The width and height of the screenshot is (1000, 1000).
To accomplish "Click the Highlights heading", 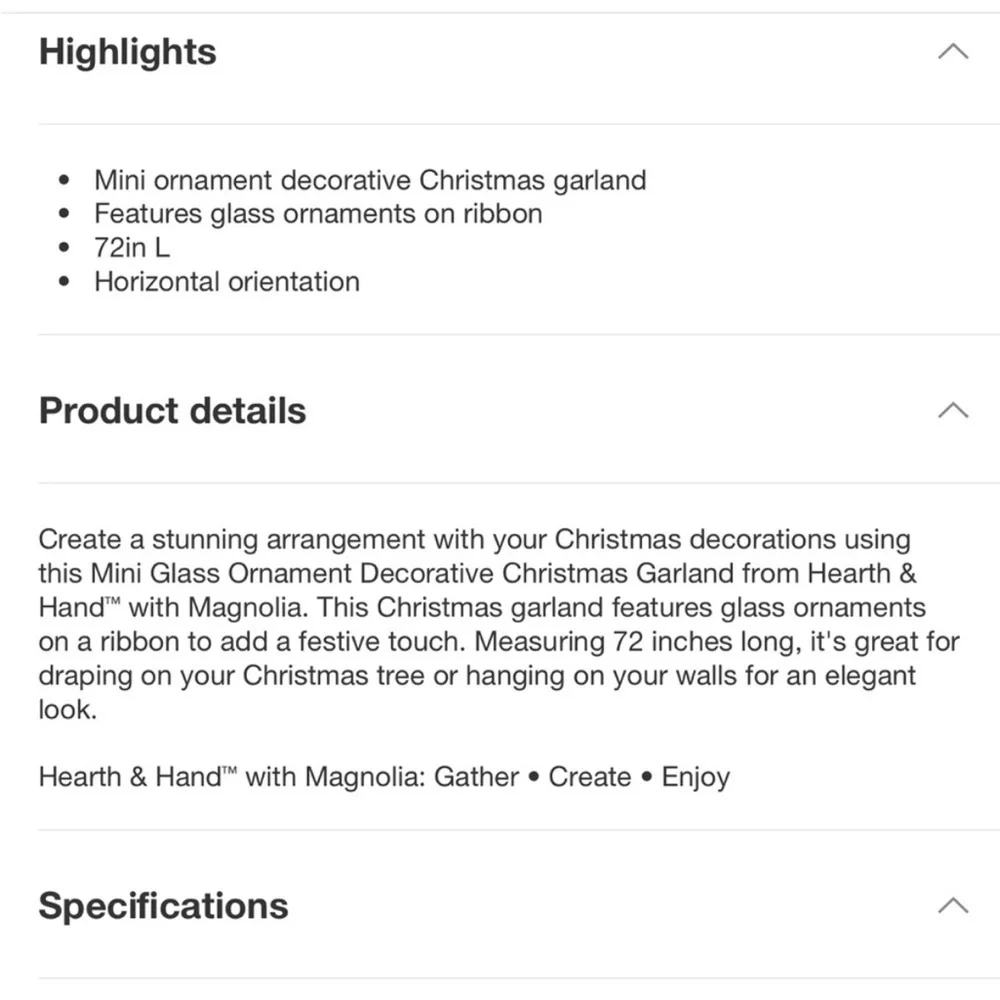I will pyautogui.click(x=128, y=52).
